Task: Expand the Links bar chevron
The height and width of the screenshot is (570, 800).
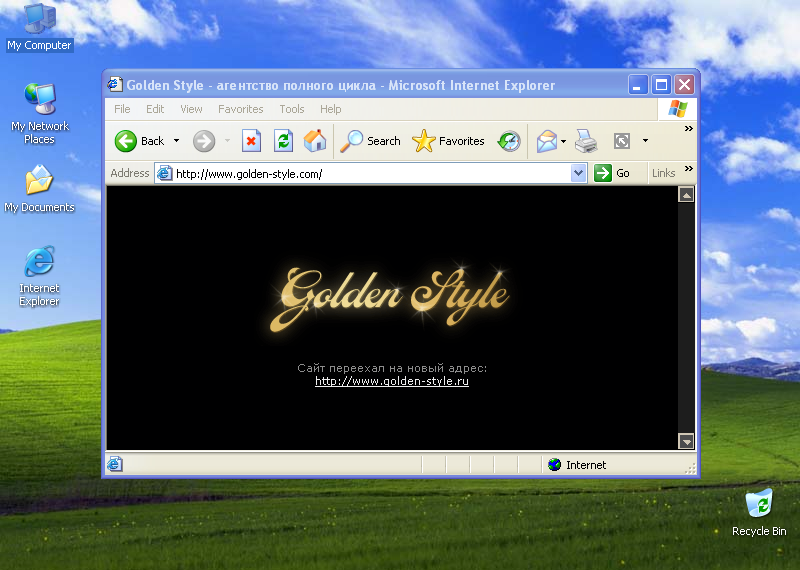Action: [x=689, y=169]
